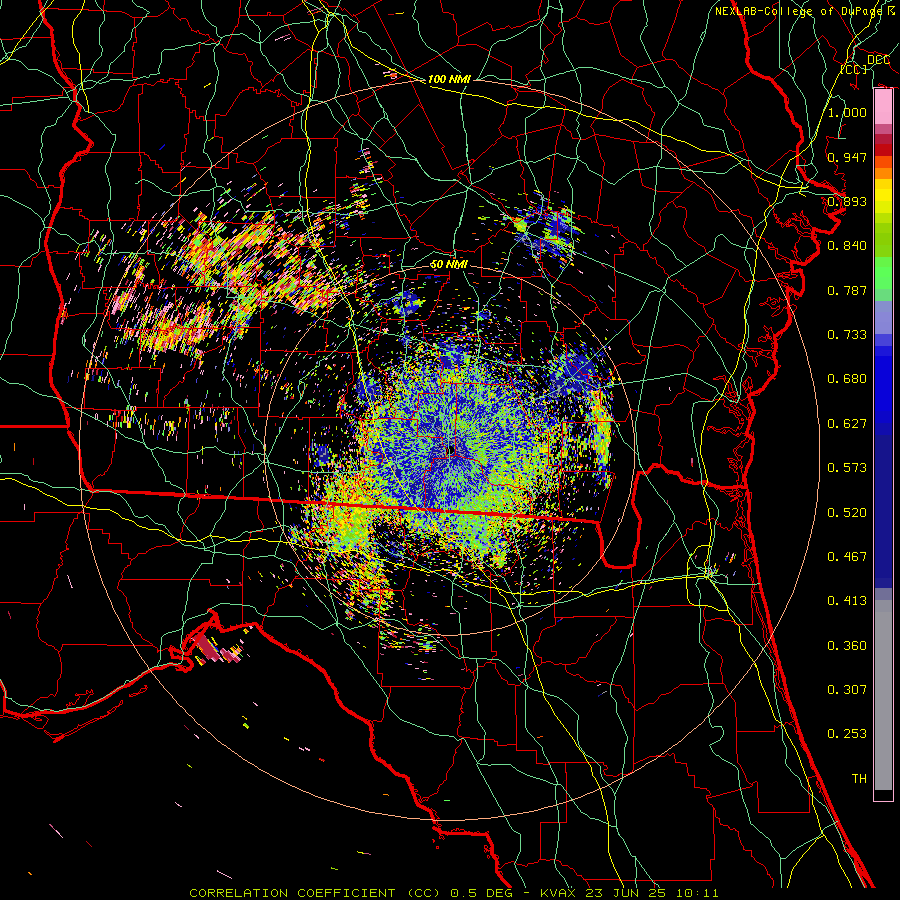Click the CORRELATION COEFFICIENT (CC) caption text
Screen dimensions: 900x900
coord(314,893)
